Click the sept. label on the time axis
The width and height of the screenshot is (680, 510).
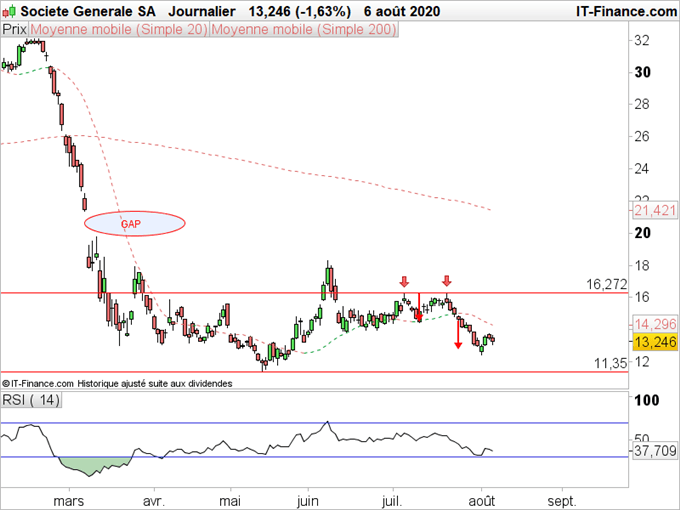coord(562,501)
